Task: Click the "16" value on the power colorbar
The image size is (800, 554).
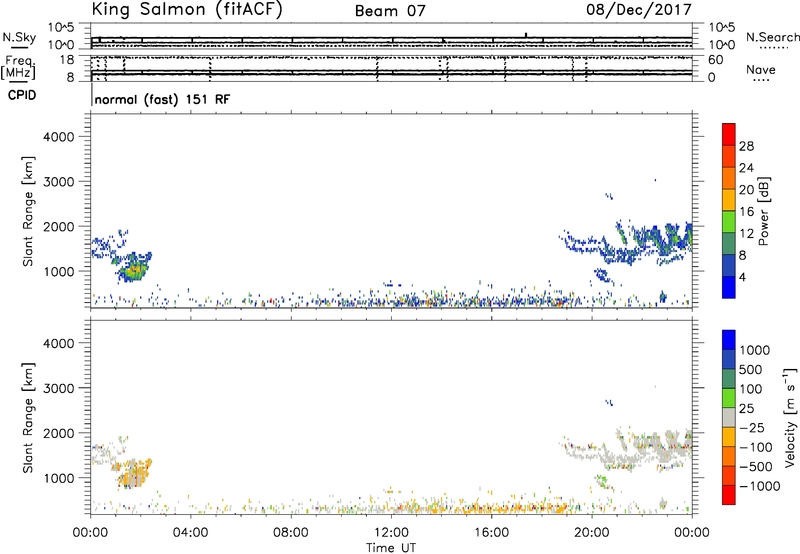Action: pyautogui.click(x=746, y=212)
